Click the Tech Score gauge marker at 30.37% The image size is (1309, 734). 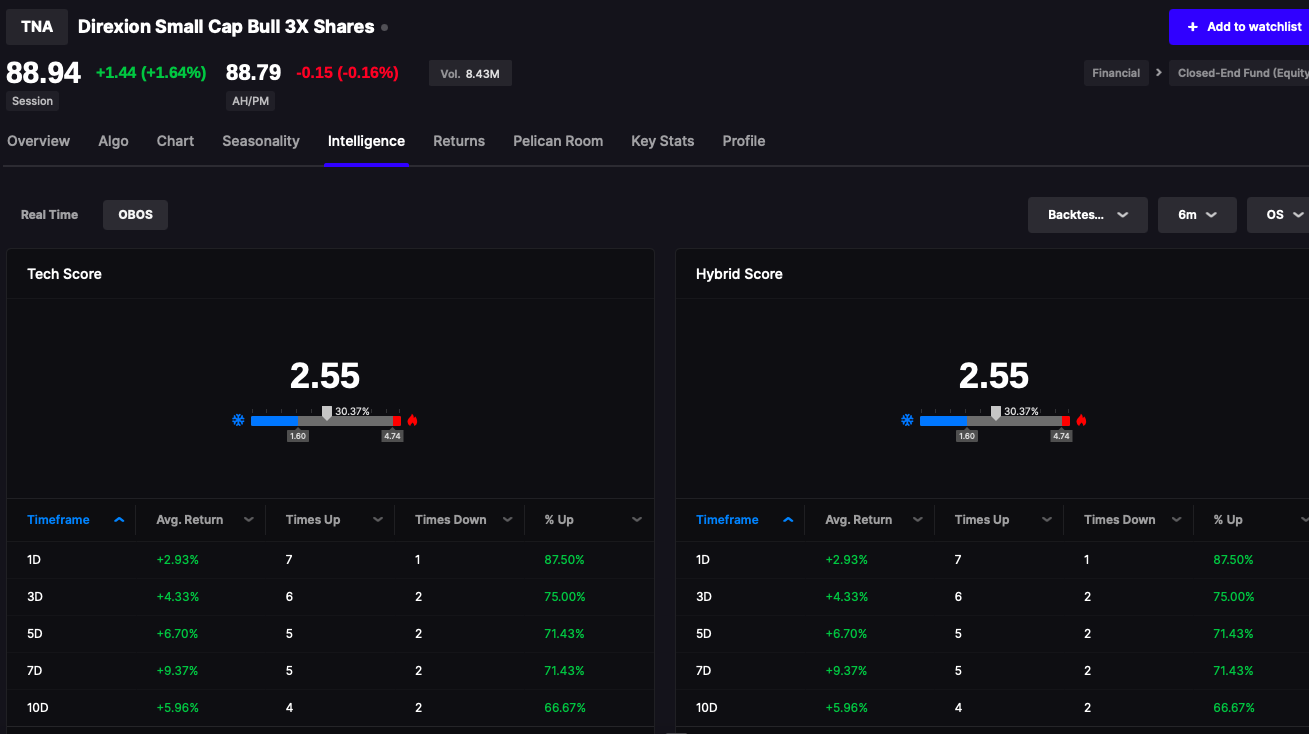(326, 412)
